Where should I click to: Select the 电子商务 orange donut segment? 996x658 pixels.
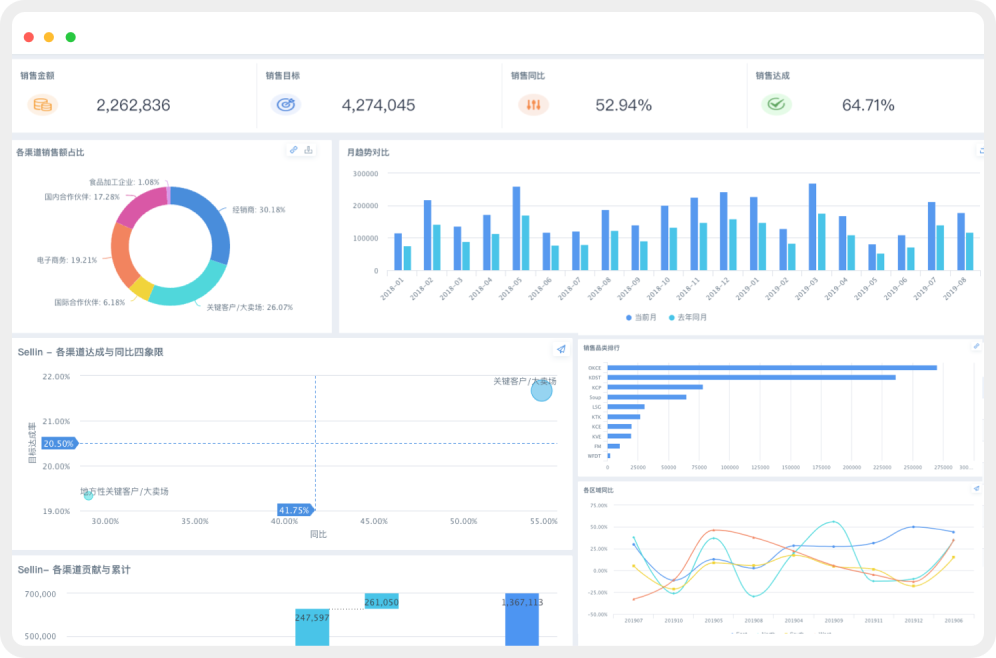click(123, 253)
